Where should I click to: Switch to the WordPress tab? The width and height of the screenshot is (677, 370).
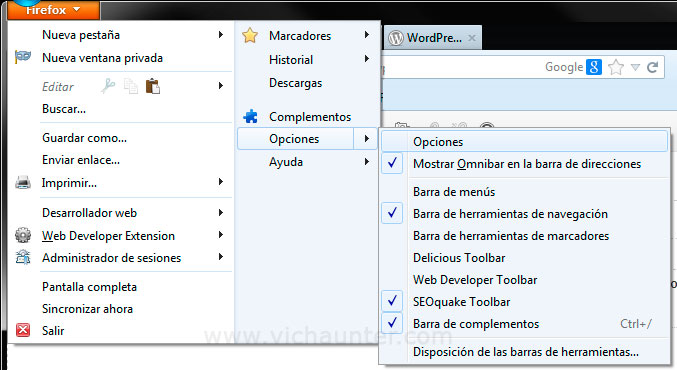[x=433, y=38]
